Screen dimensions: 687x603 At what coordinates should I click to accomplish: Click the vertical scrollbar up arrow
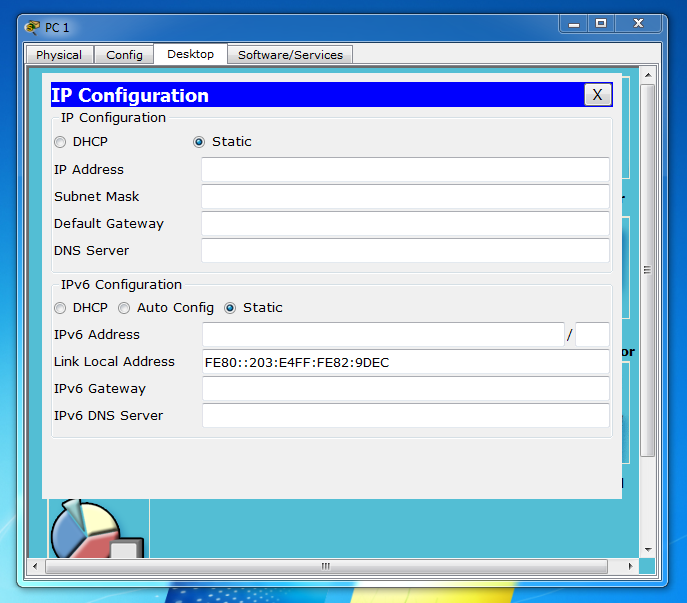(x=648, y=75)
